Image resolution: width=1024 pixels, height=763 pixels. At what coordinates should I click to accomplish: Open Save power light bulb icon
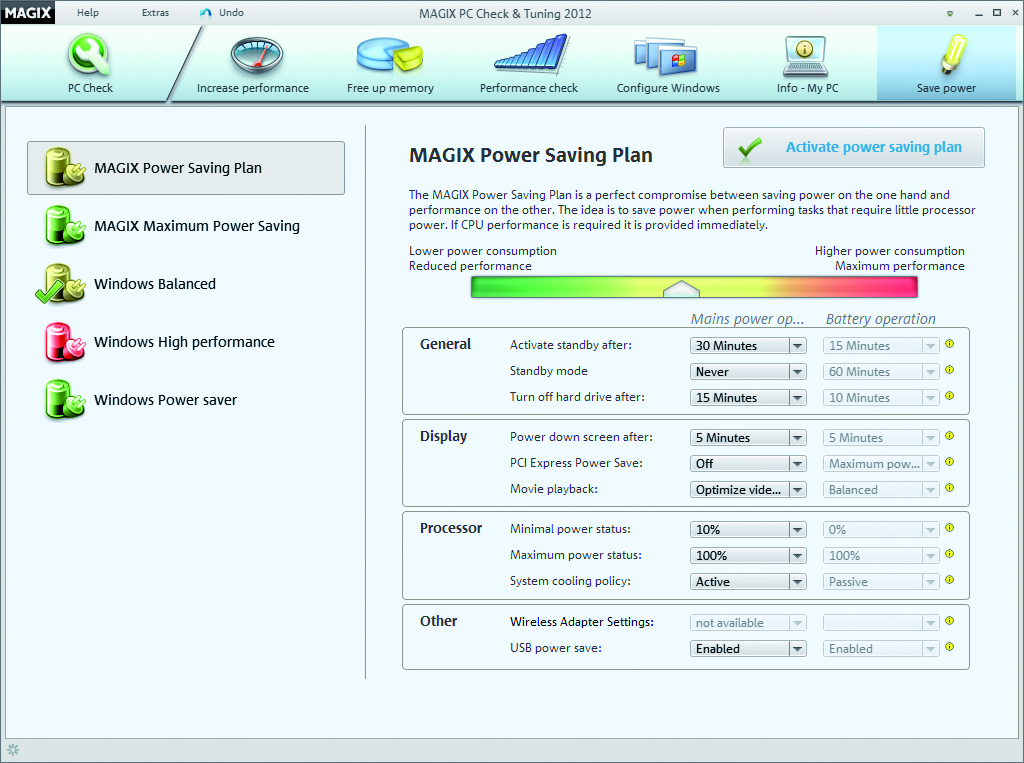(x=953, y=54)
